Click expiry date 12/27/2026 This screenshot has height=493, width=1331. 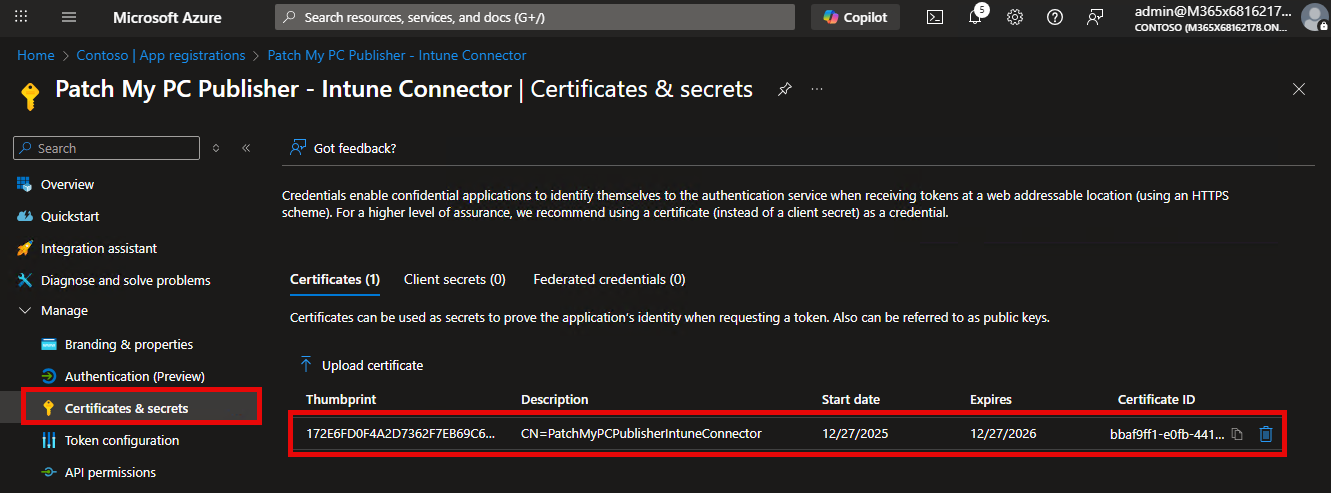point(1003,434)
